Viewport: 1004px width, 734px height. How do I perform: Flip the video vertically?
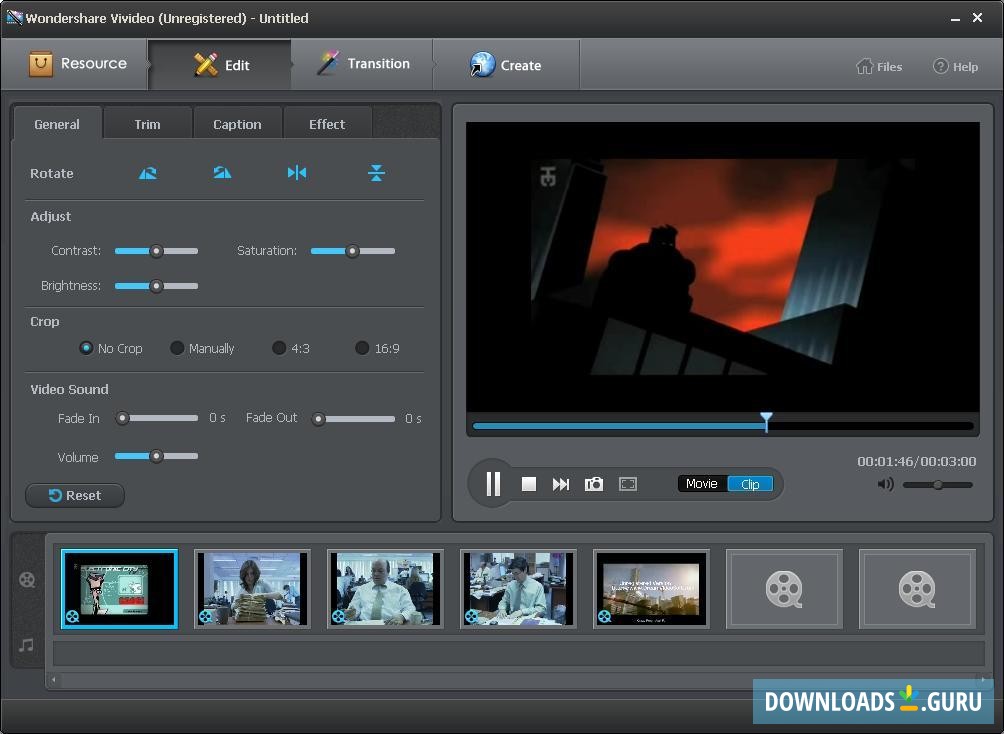(376, 172)
